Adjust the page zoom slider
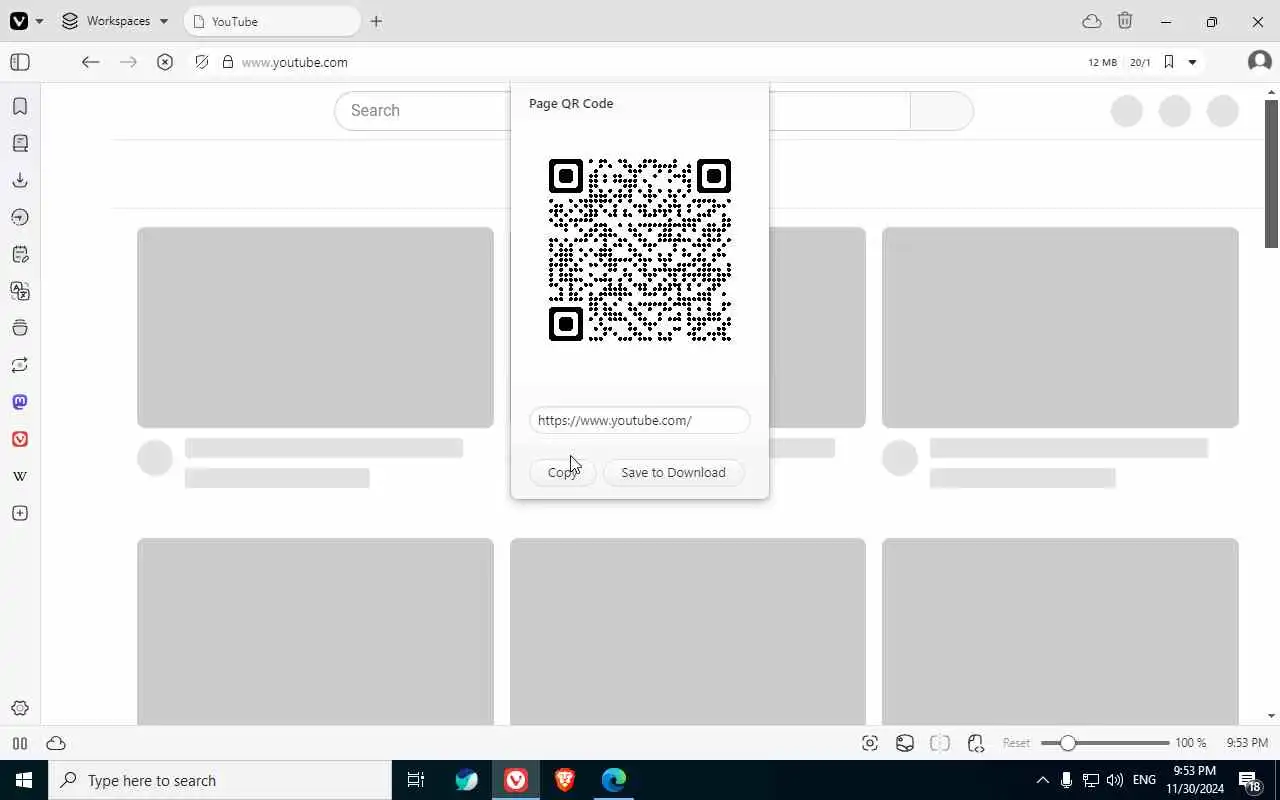 pos(1104,743)
